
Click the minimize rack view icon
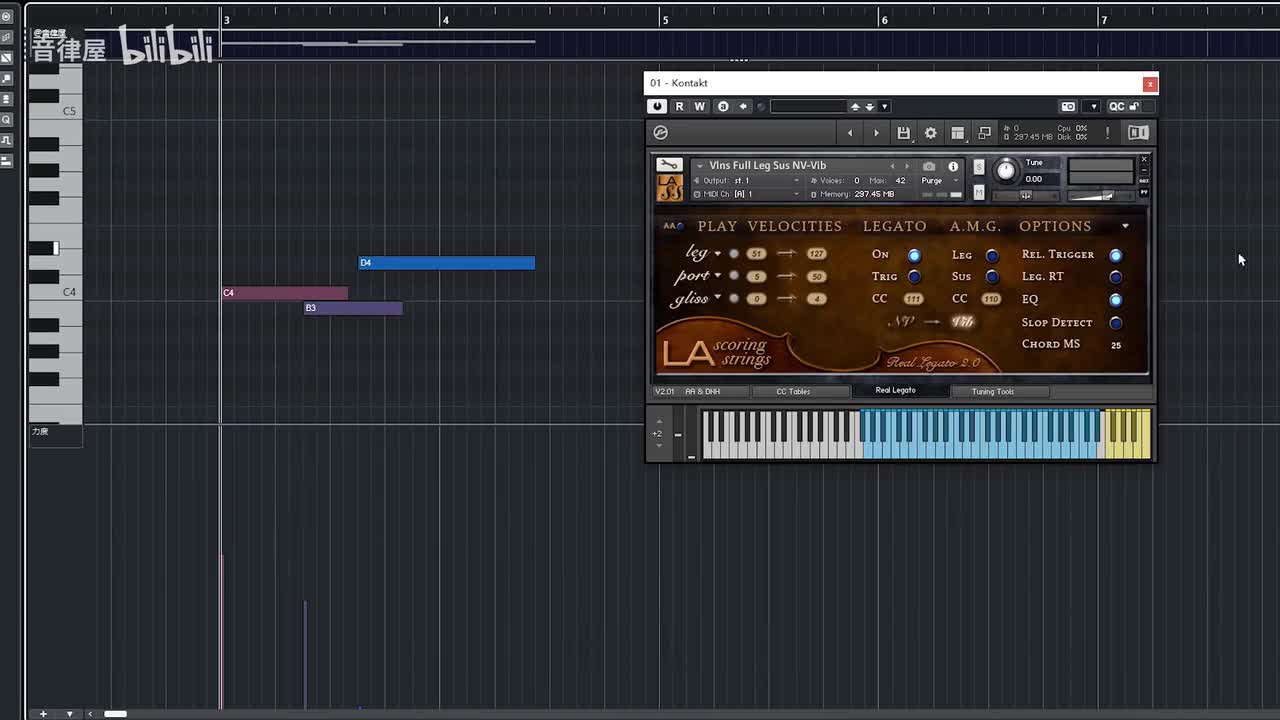point(985,133)
